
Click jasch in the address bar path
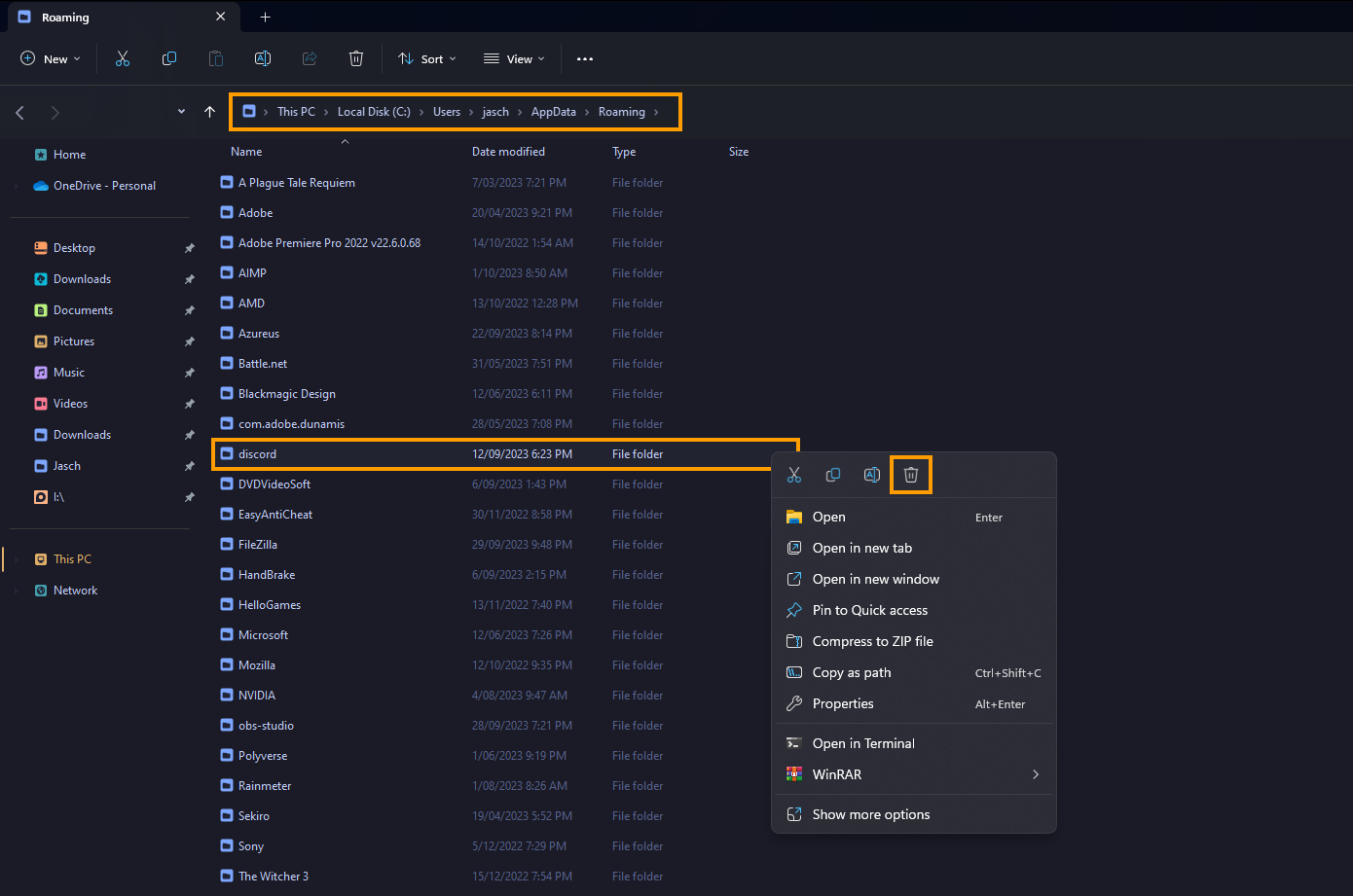[x=495, y=112]
